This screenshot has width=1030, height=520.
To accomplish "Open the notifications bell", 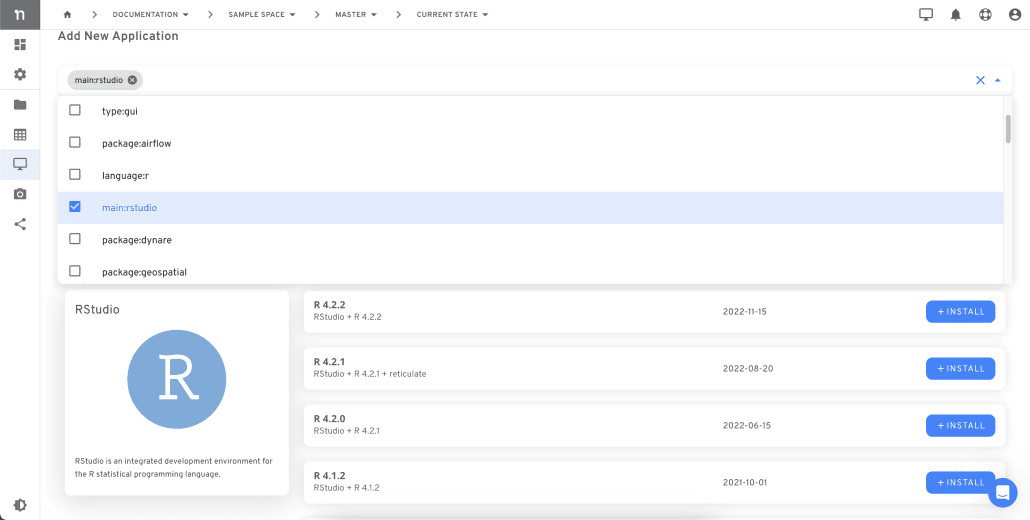I will [956, 14].
